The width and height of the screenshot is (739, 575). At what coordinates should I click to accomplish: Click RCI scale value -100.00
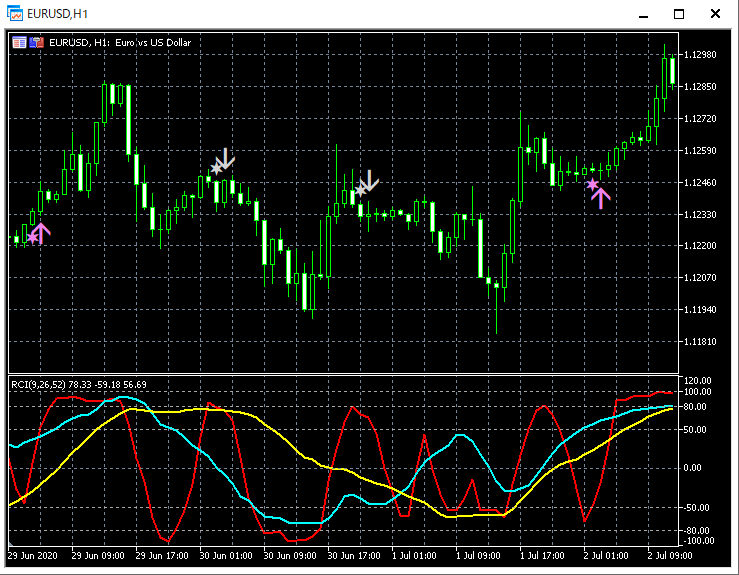pos(698,541)
